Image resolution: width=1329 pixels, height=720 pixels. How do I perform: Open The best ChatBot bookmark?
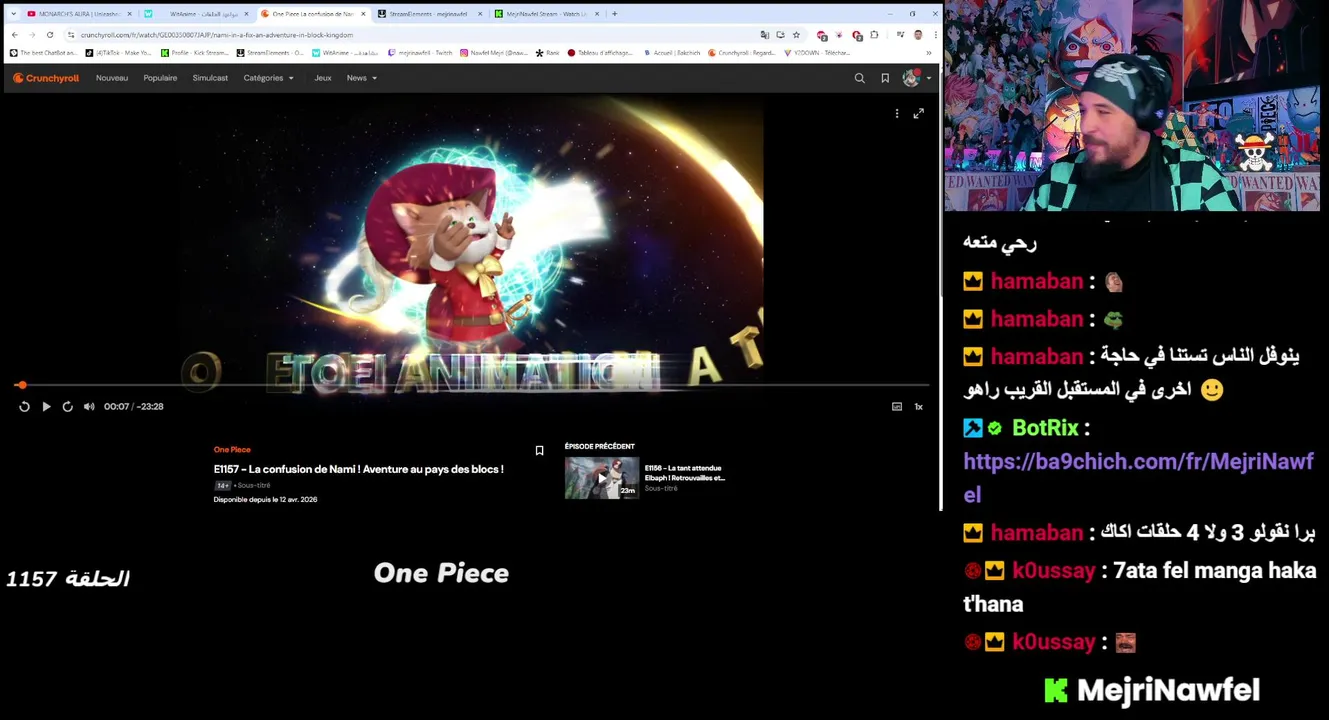coord(43,53)
